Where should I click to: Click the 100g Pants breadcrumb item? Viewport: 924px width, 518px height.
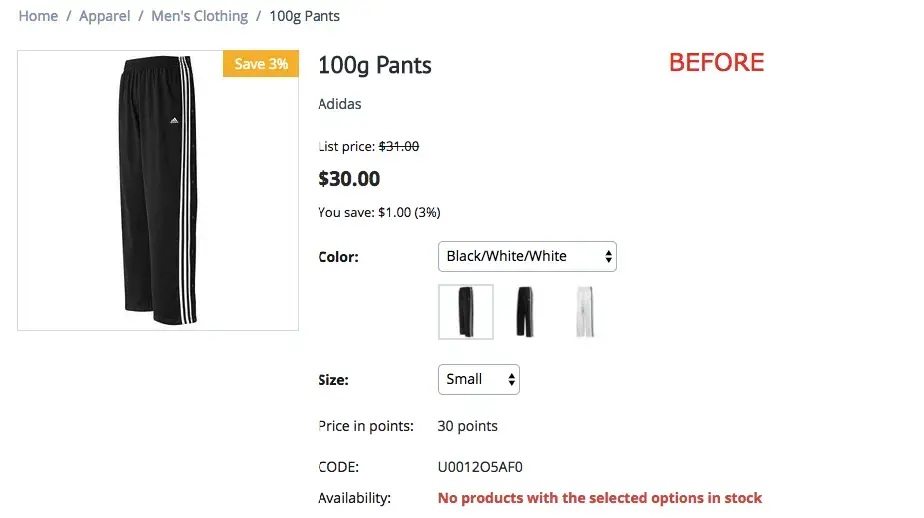[304, 16]
